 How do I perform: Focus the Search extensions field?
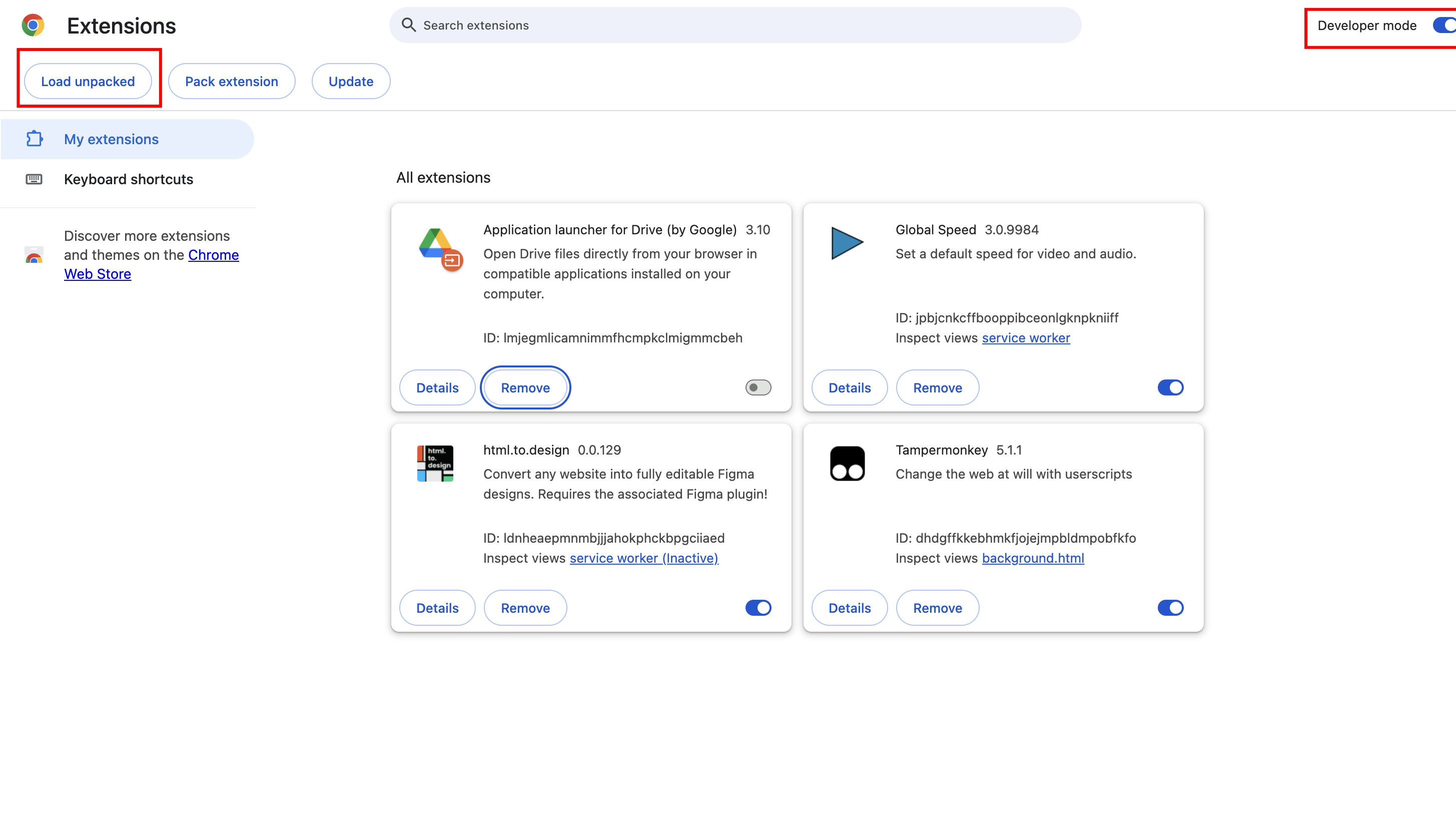[735, 26]
